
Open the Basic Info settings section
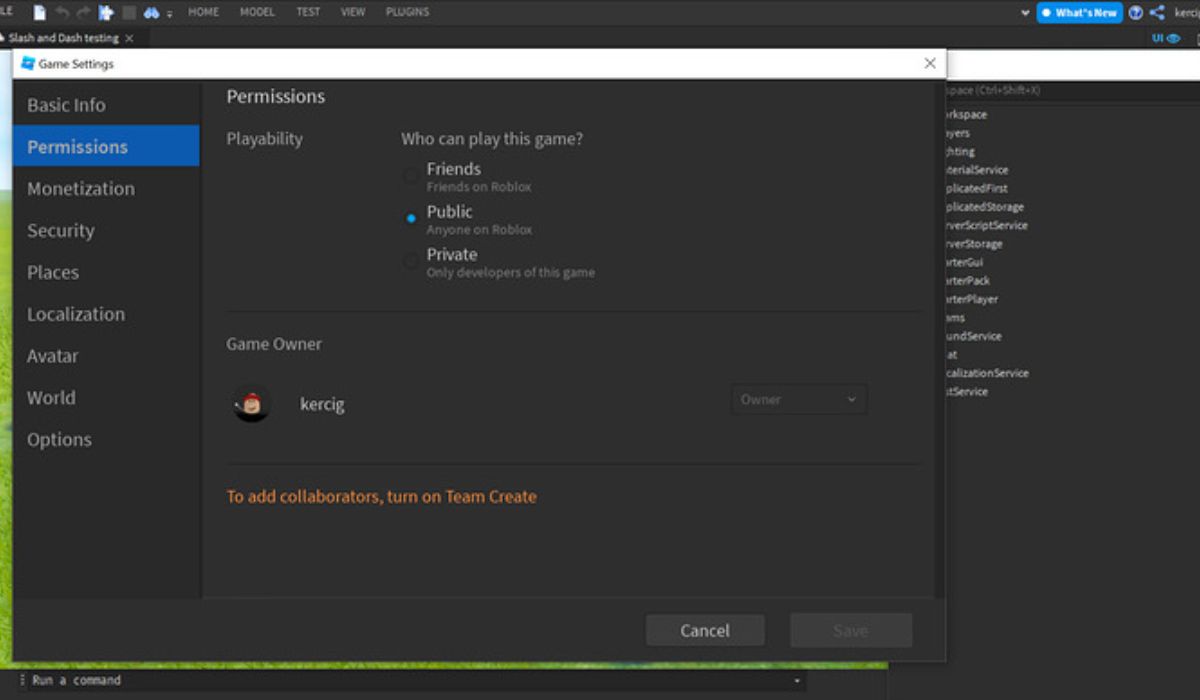[x=106, y=105]
